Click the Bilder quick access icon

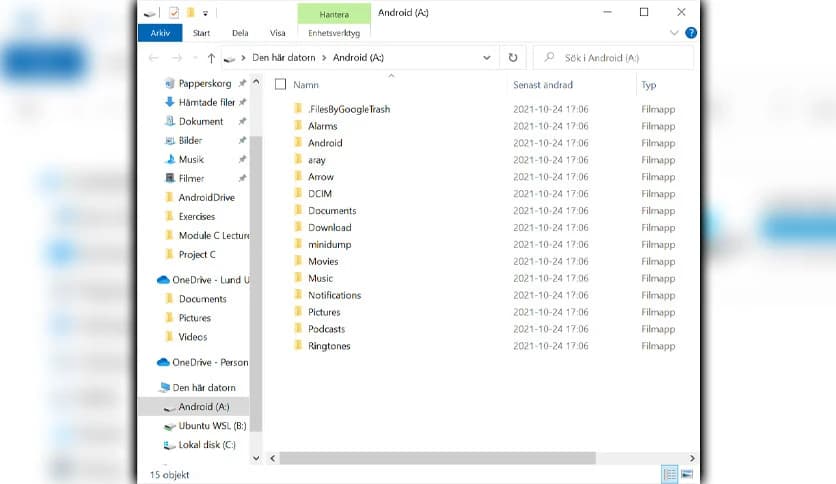[170, 140]
